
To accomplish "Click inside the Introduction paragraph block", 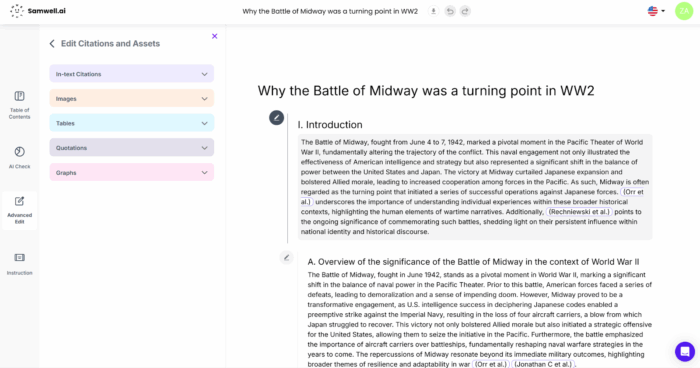I will [475, 187].
